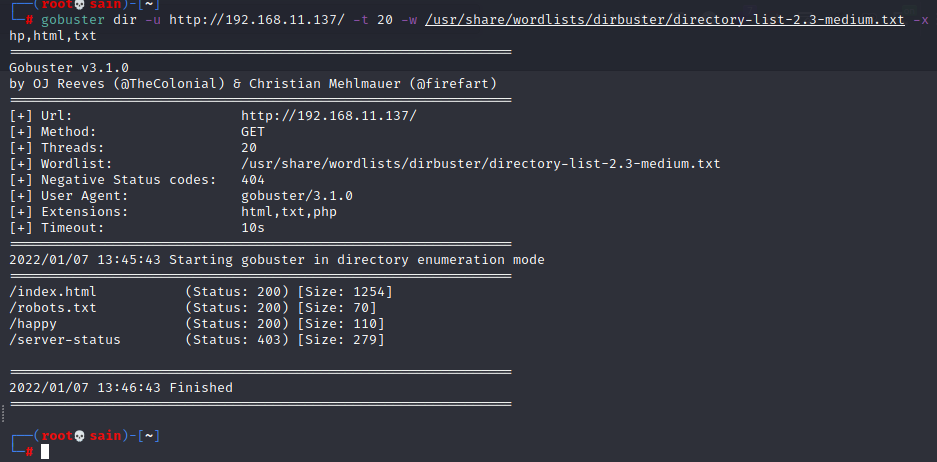The height and width of the screenshot is (462, 937).
Task: Click the gobuster command word
Action: [73, 20]
